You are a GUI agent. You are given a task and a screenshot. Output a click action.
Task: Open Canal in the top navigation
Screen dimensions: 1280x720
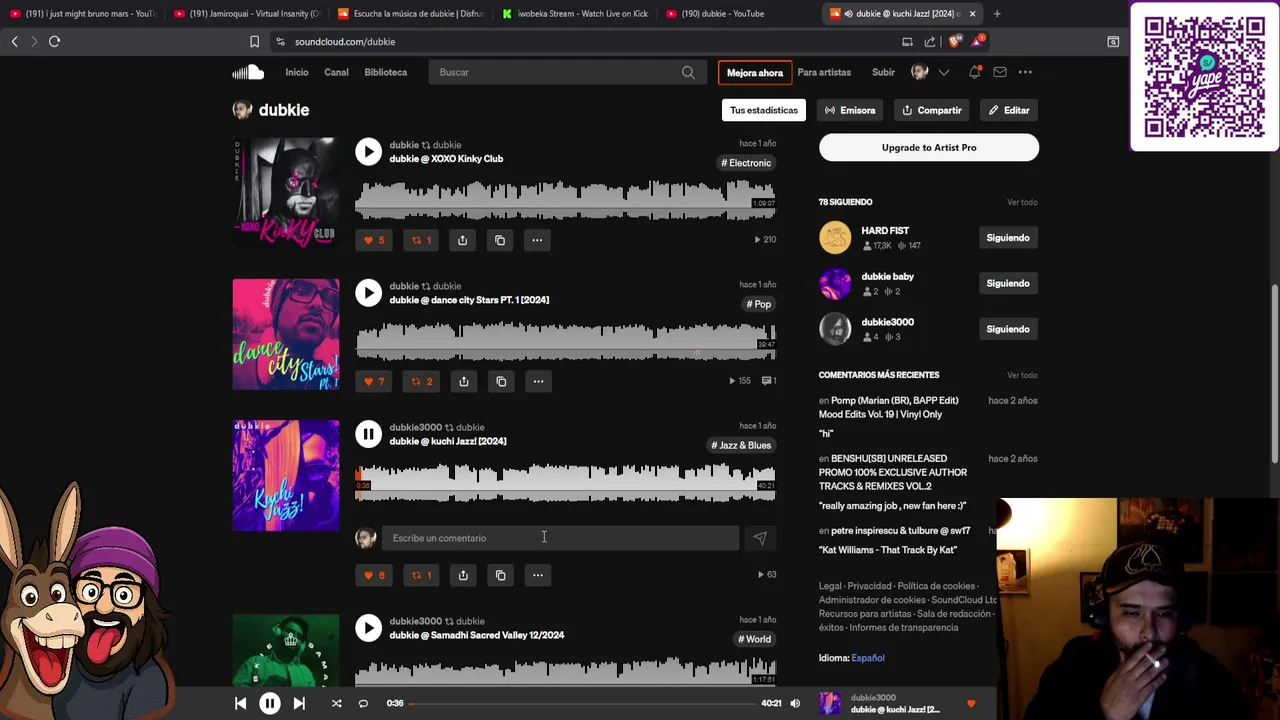tap(336, 72)
